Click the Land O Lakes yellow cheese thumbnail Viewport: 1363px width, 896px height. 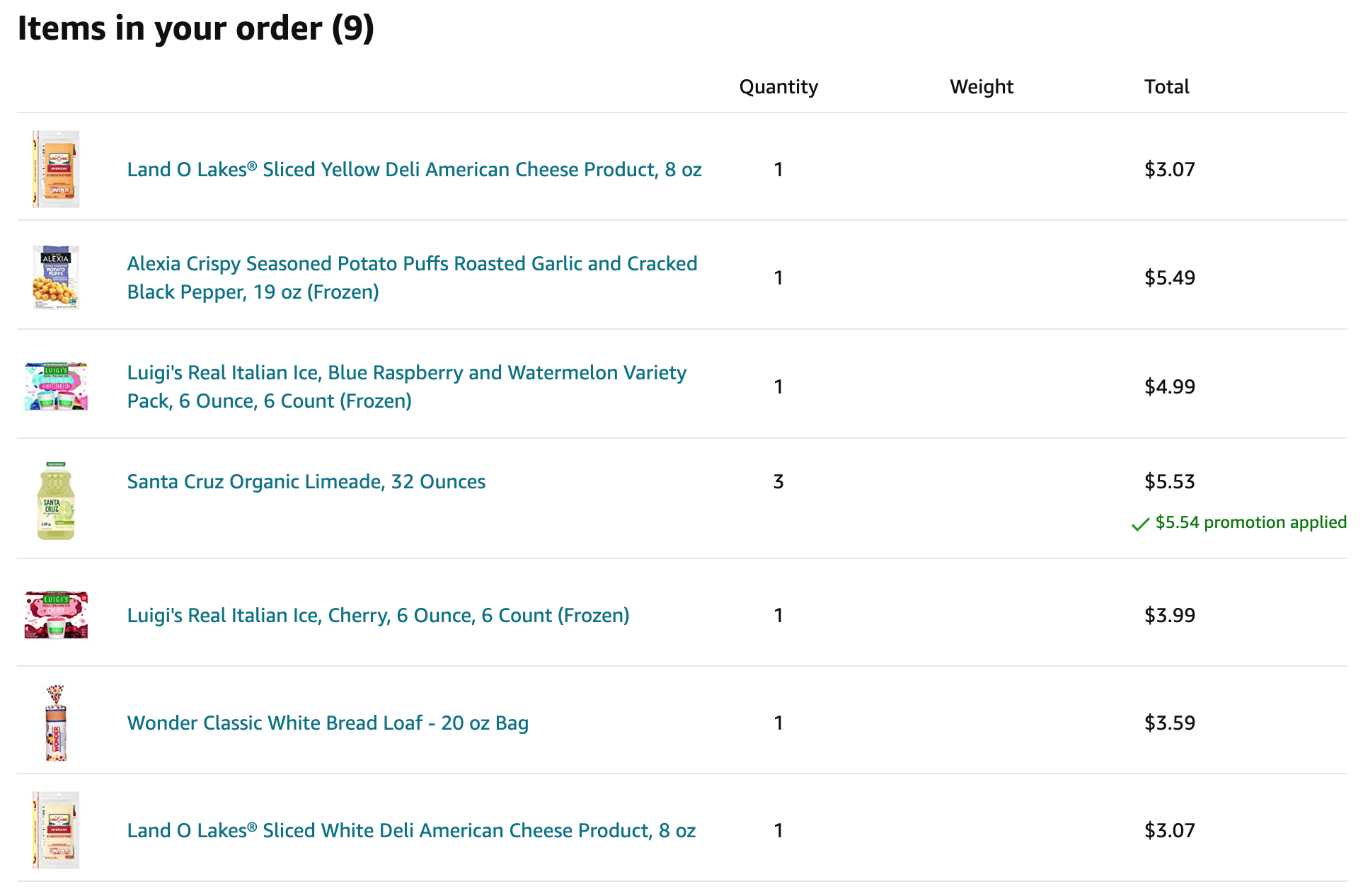click(x=56, y=169)
